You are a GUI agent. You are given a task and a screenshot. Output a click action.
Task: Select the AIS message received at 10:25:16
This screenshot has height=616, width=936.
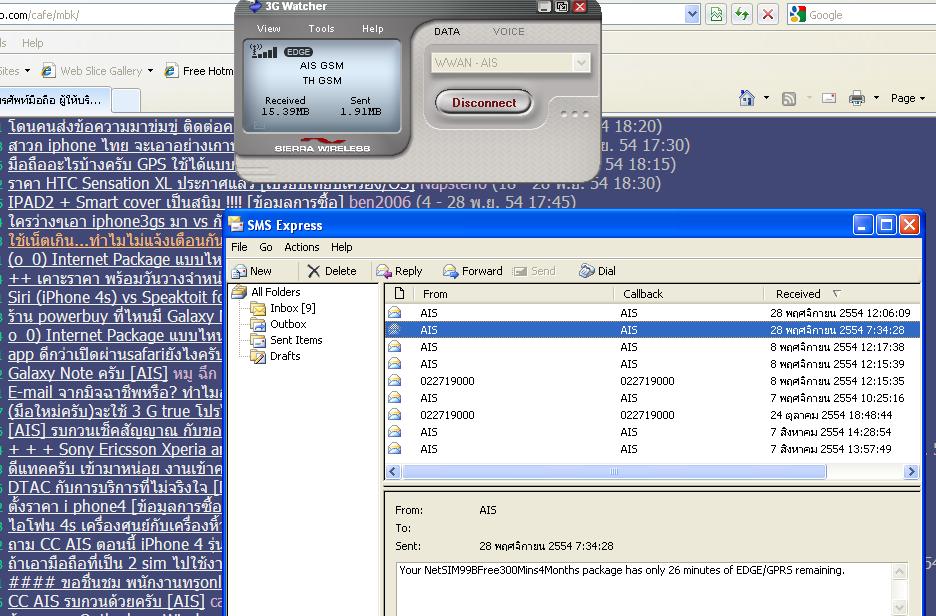point(652,398)
